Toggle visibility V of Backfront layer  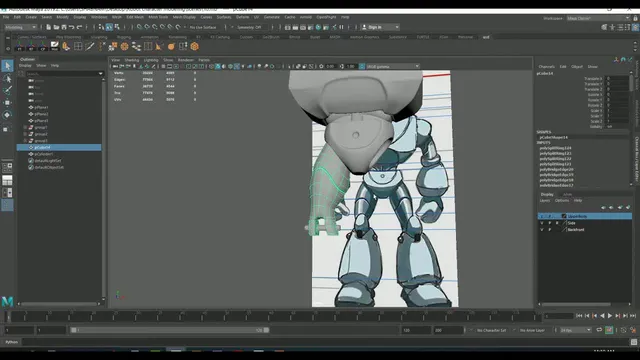point(542,229)
